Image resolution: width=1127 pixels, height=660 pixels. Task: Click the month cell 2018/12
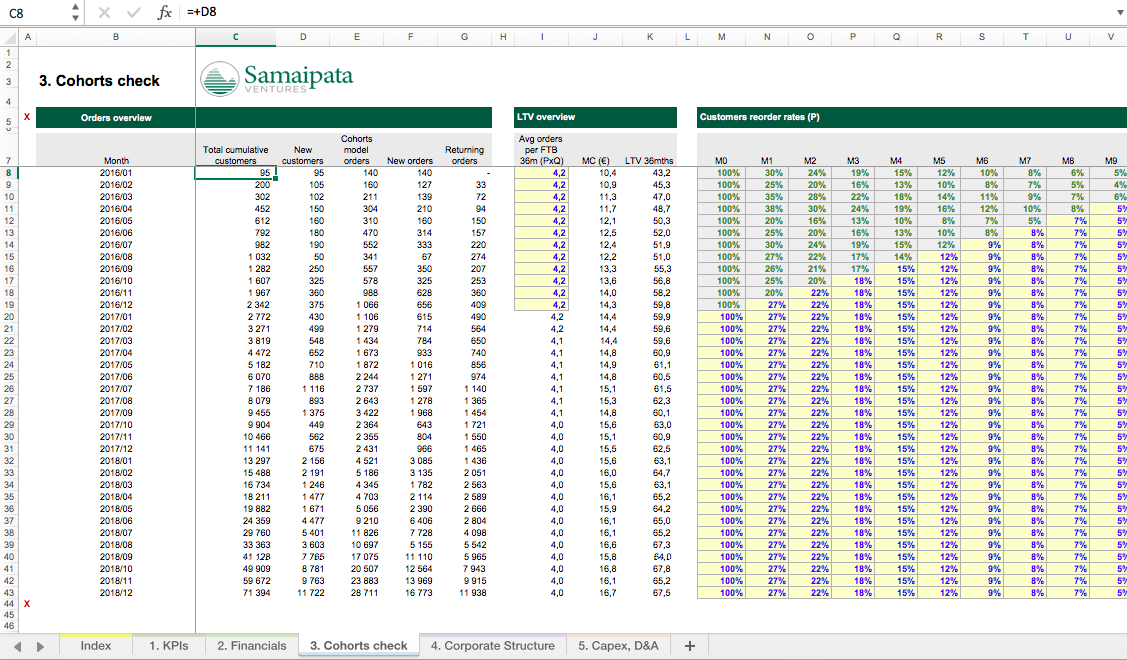pos(116,593)
